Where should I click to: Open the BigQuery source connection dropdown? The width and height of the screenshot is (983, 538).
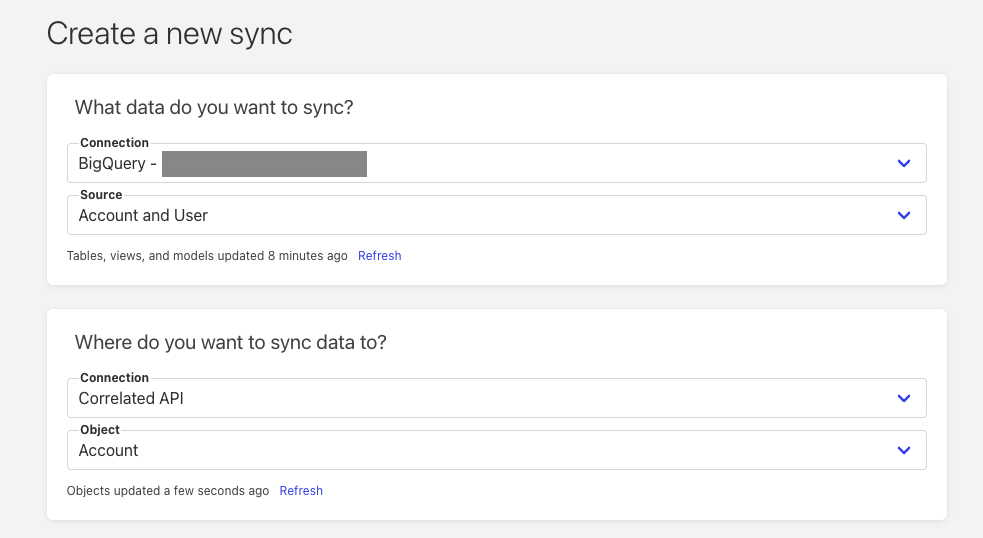pos(480,164)
